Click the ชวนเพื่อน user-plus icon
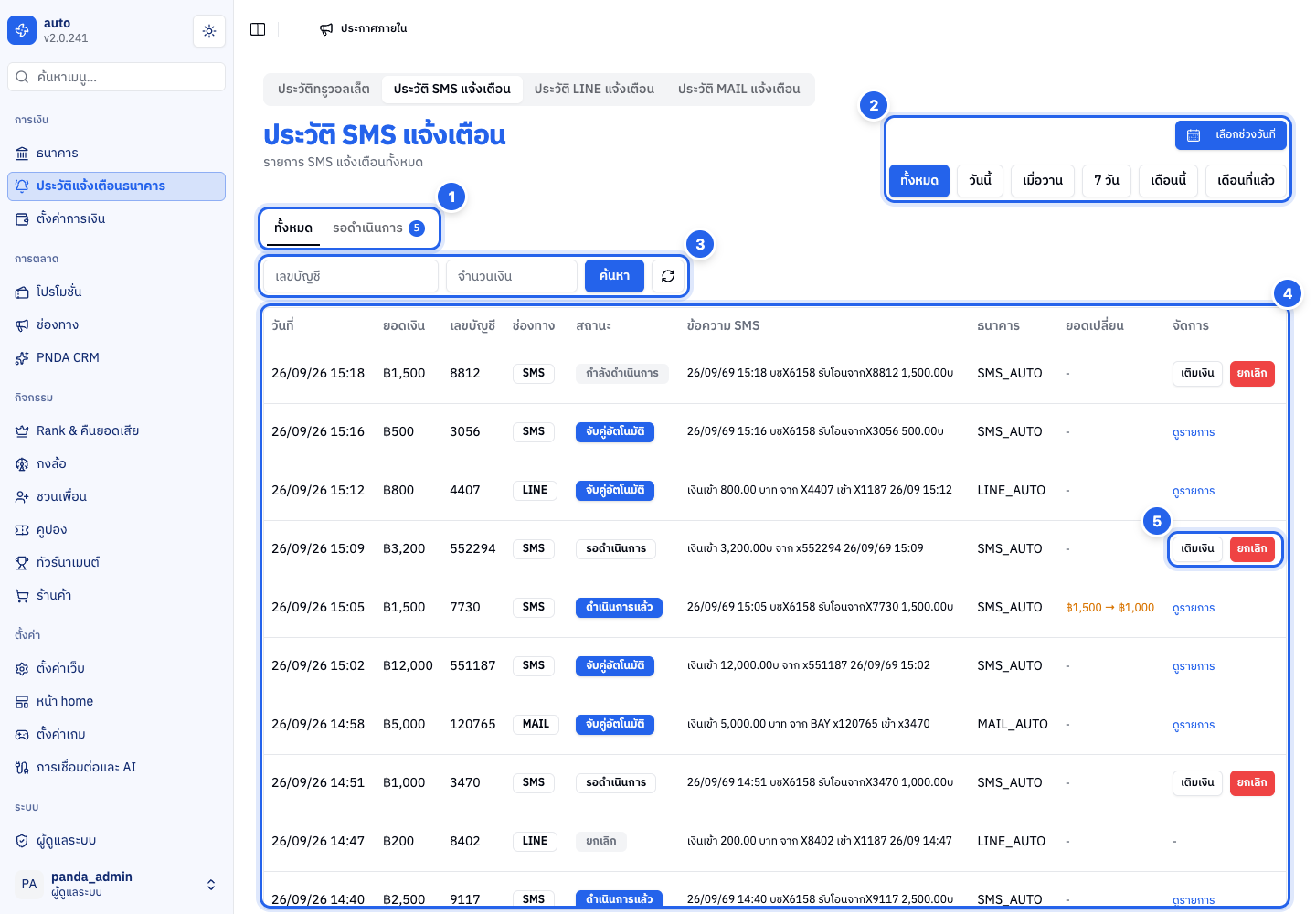 22,496
